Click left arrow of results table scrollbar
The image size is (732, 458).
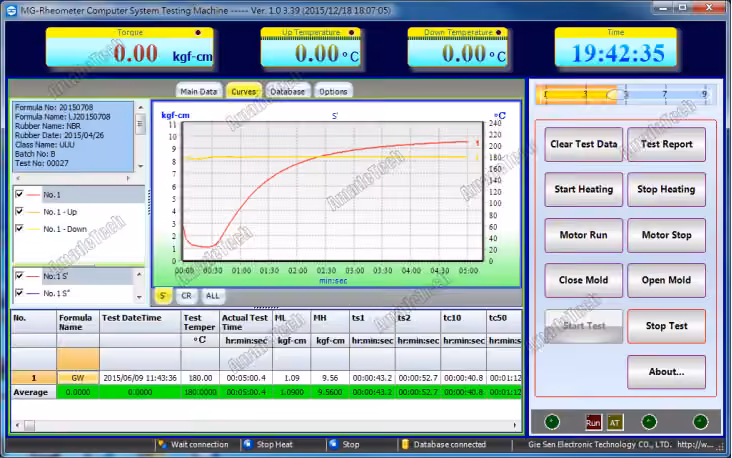coord(18,425)
